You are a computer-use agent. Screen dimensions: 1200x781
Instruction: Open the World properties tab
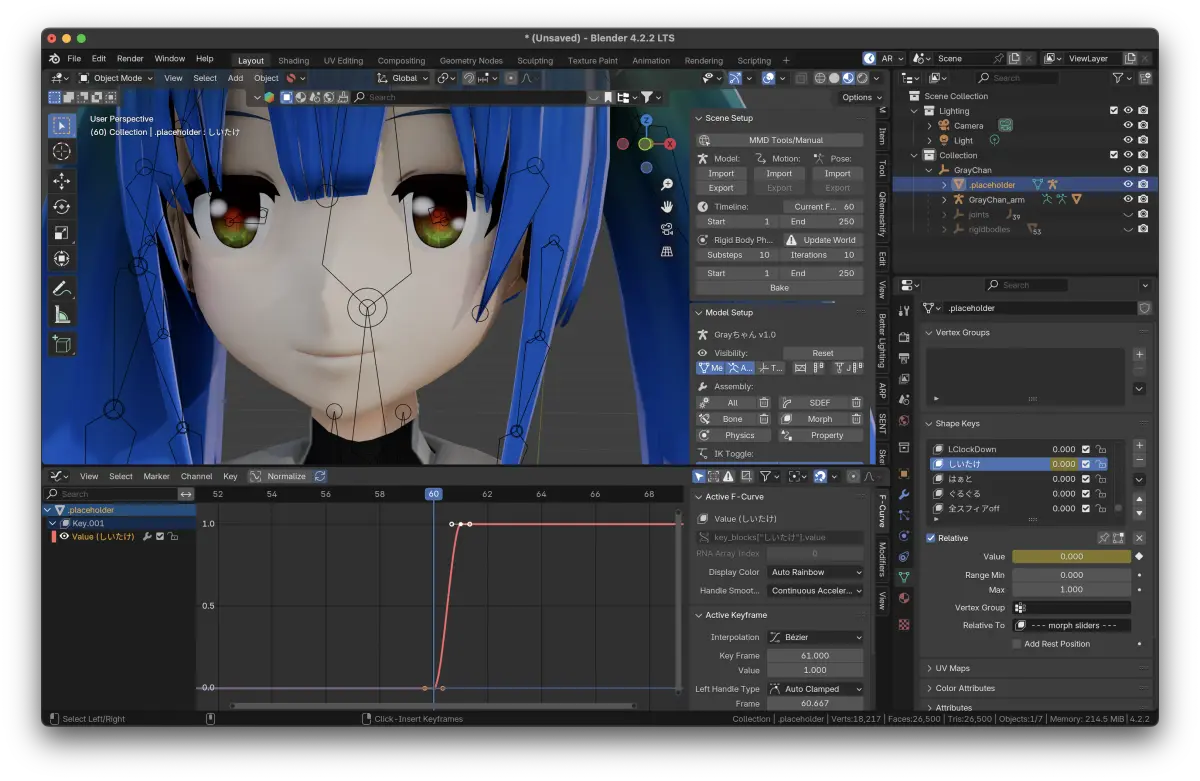coord(904,421)
